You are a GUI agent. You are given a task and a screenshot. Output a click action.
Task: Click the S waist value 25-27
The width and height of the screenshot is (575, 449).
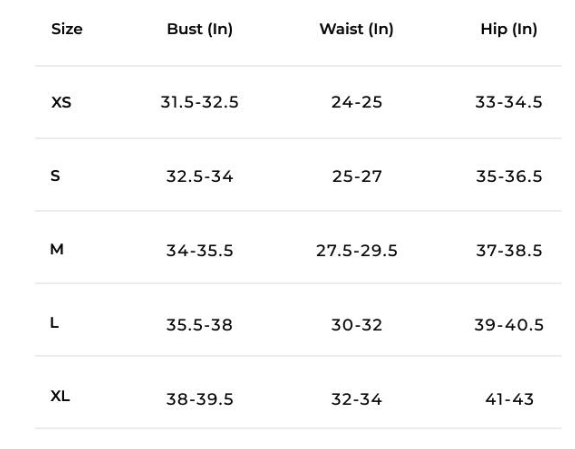click(x=357, y=176)
